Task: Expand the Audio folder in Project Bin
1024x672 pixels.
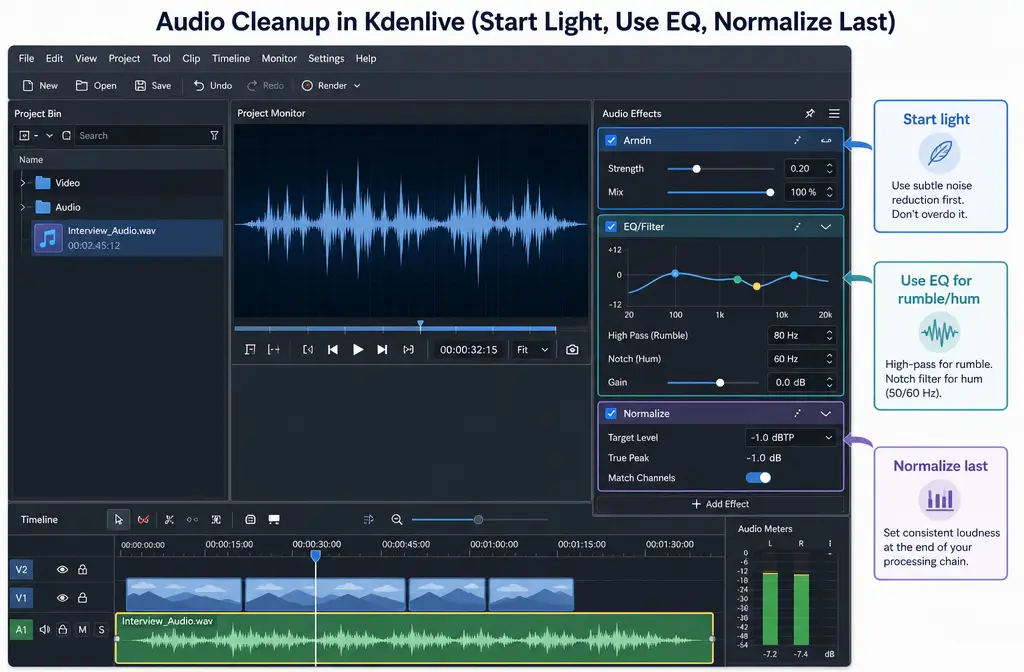Action: click(x=23, y=207)
